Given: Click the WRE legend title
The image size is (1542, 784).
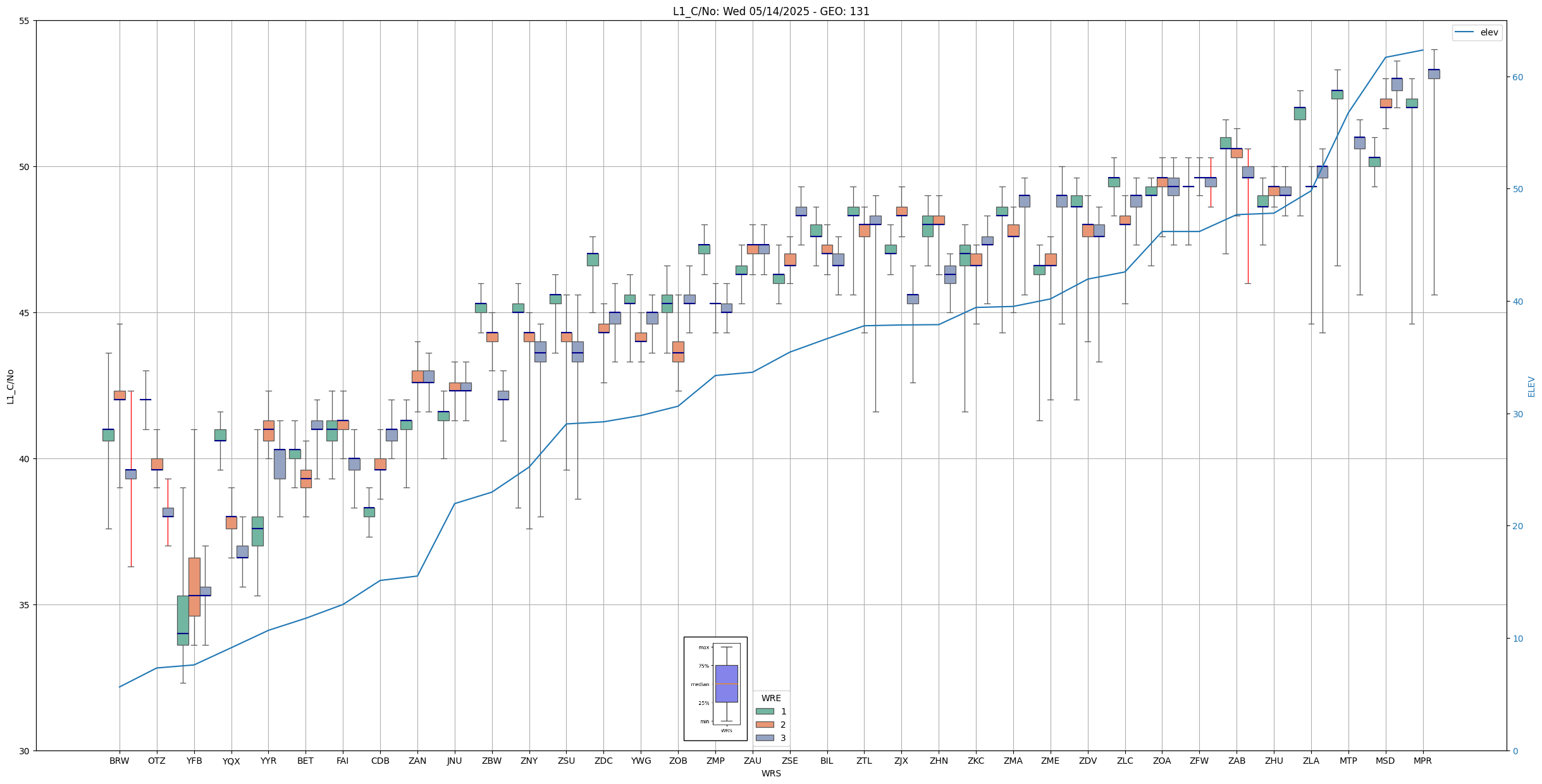Looking at the screenshot, I should coord(771,698).
